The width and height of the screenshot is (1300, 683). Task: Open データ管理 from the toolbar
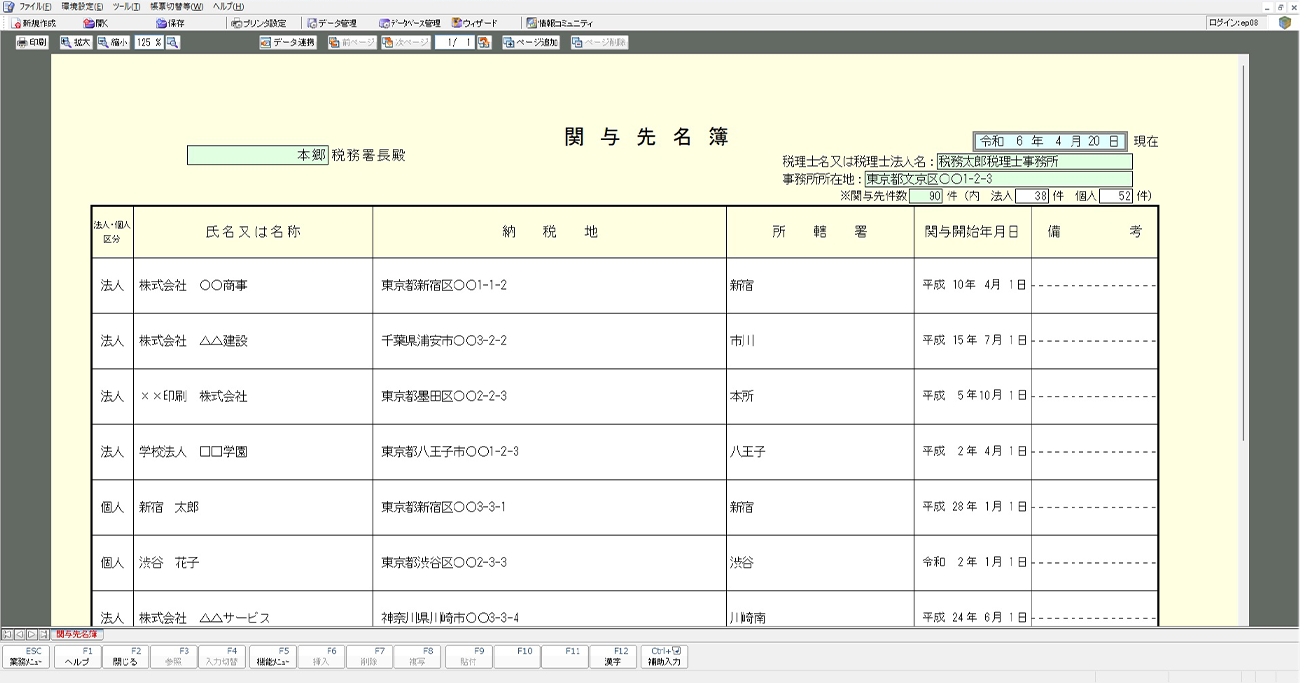point(332,23)
